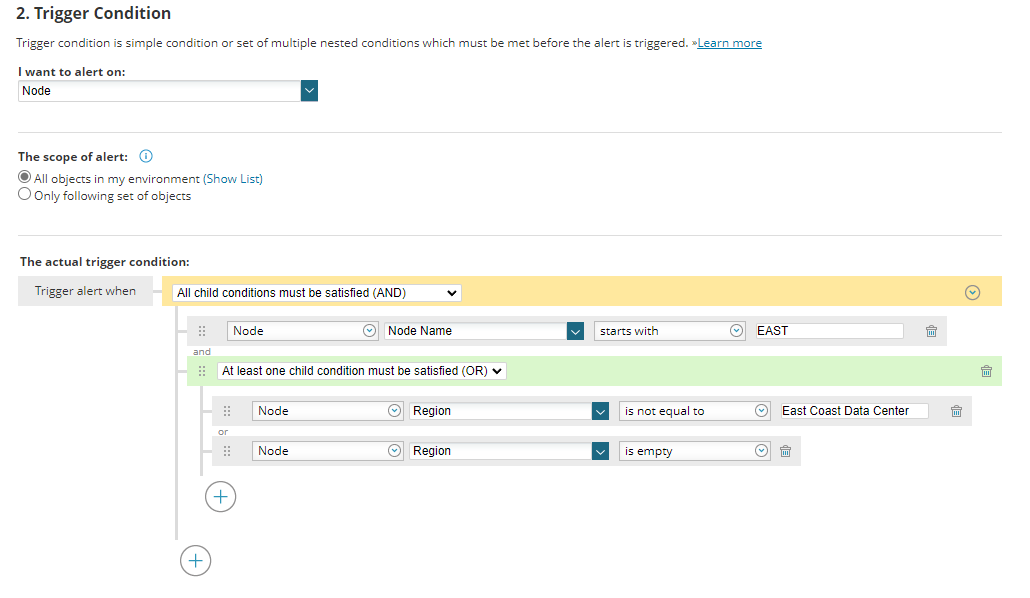Delete the Region is empty condition
1030x598 pixels.
pos(785,451)
